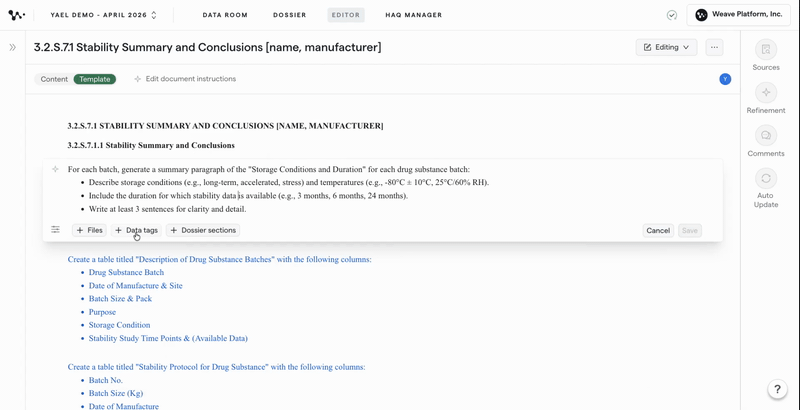Image resolution: width=800 pixels, height=410 pixels.
Task: Switch to Content view toggle
Action: pos(54,79)
